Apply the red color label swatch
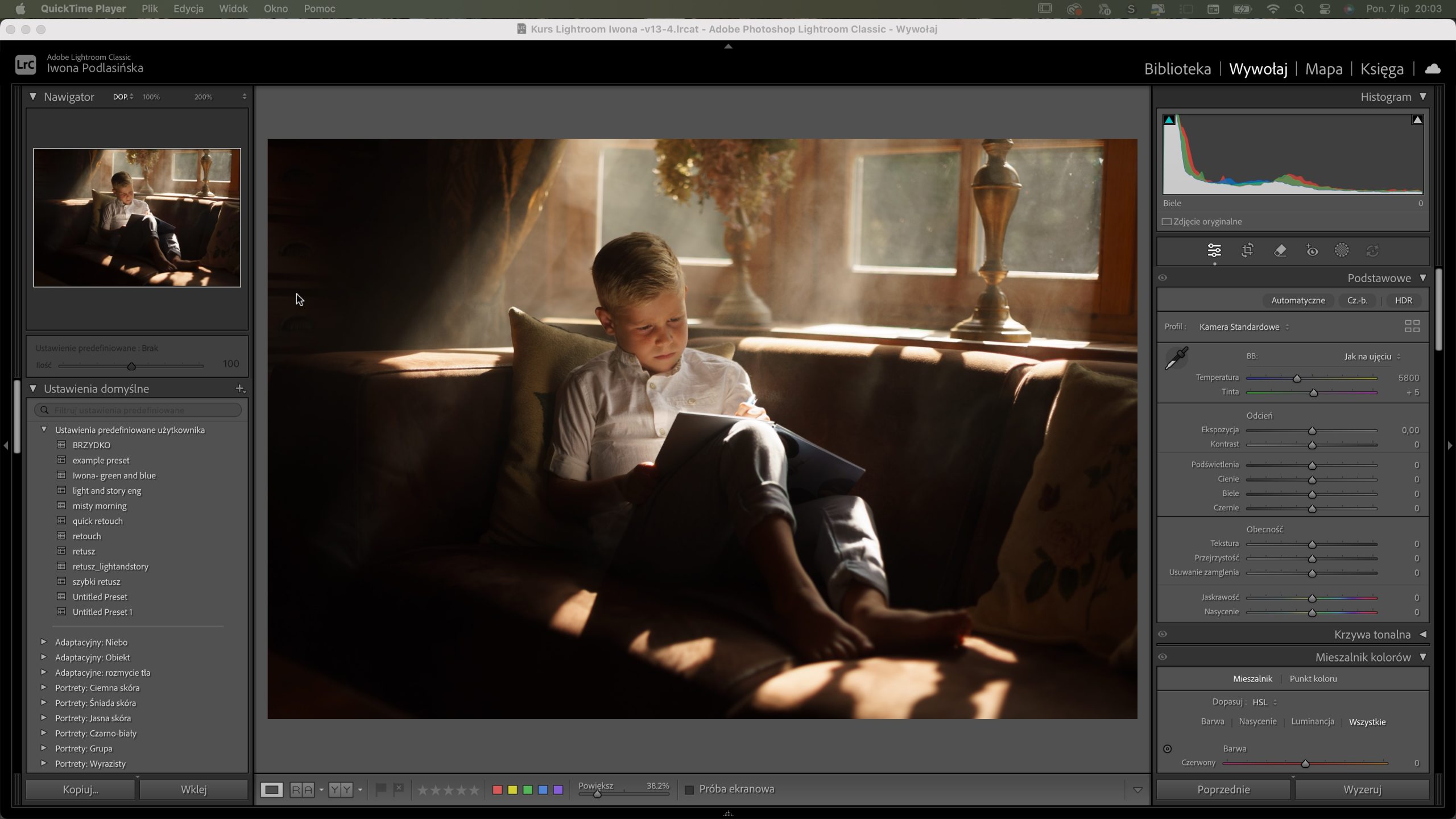 tap(497, 790)
